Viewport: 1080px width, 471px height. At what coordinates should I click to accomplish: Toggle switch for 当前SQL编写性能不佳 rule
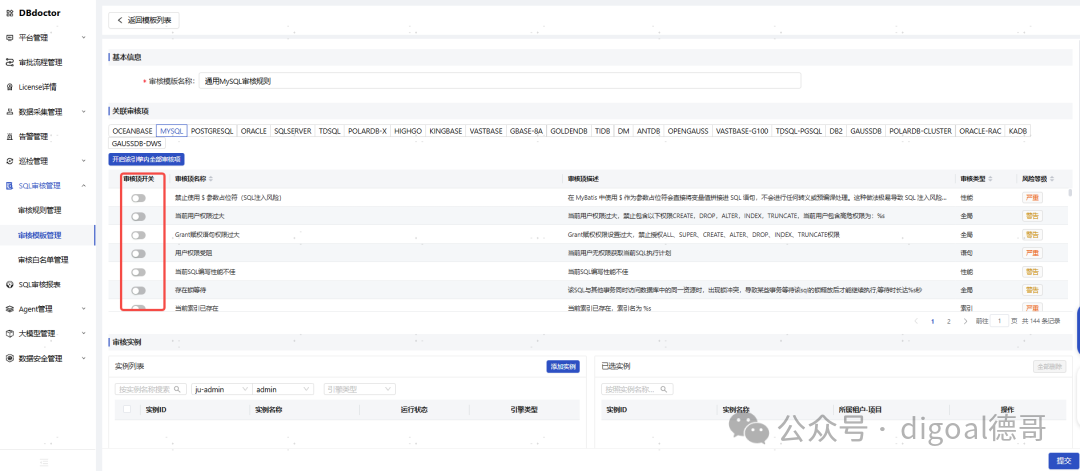click(138, 272)
